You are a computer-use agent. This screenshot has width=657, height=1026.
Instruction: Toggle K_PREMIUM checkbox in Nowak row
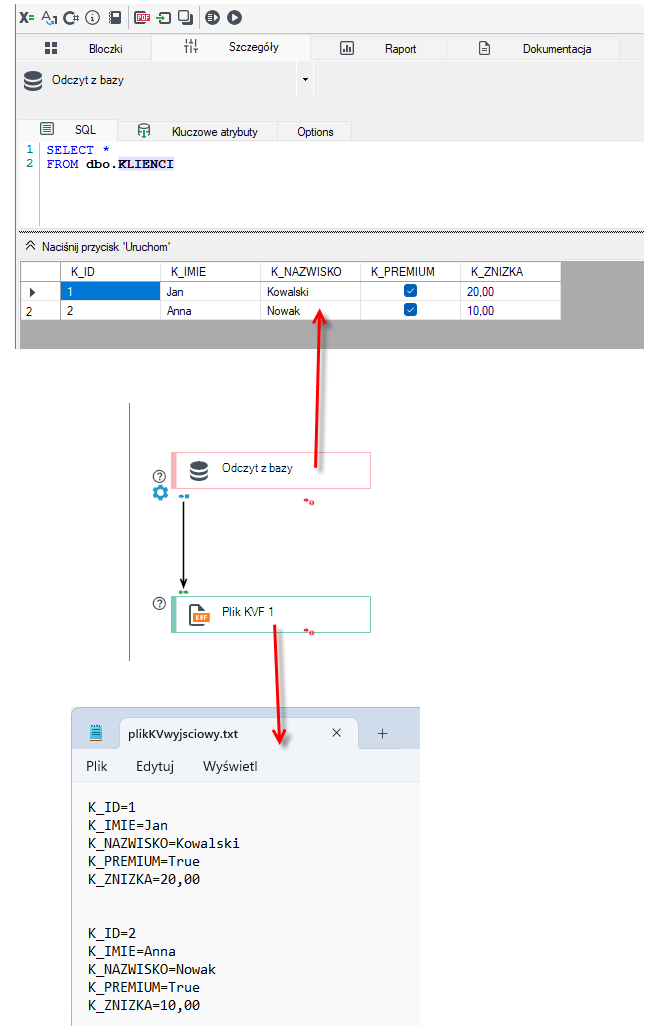[410, 310]
